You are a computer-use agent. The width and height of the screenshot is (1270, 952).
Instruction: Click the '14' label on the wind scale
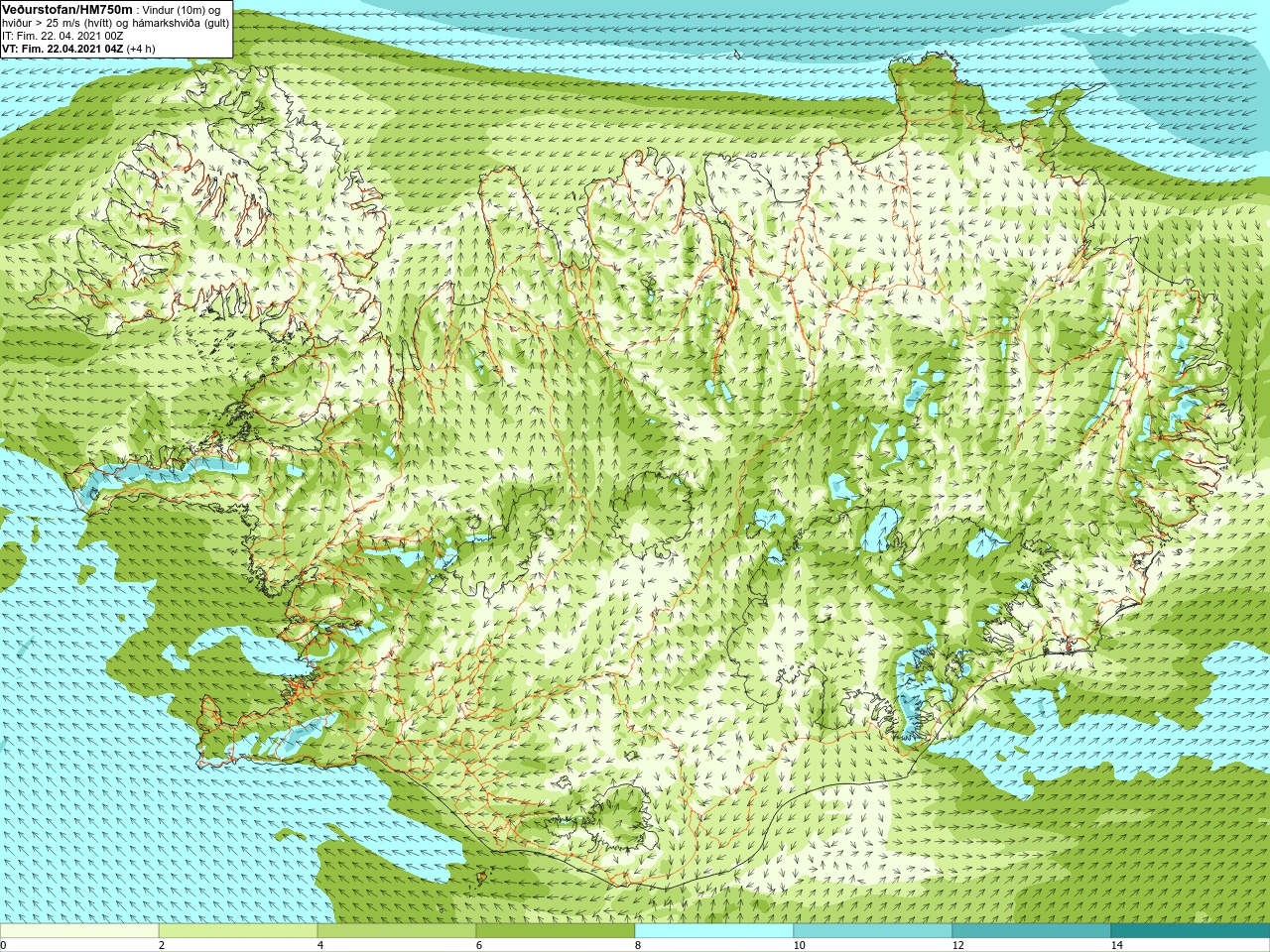pos(1116,945)
